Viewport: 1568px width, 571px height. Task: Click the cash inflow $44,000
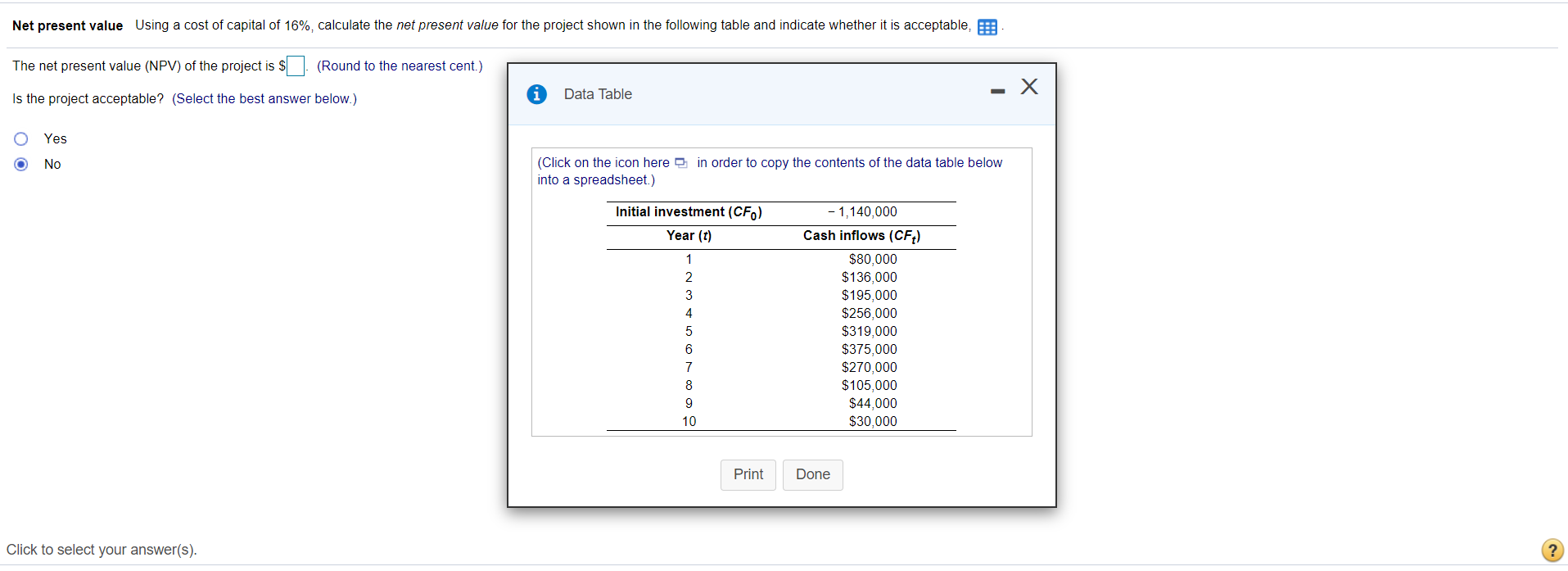873,403
